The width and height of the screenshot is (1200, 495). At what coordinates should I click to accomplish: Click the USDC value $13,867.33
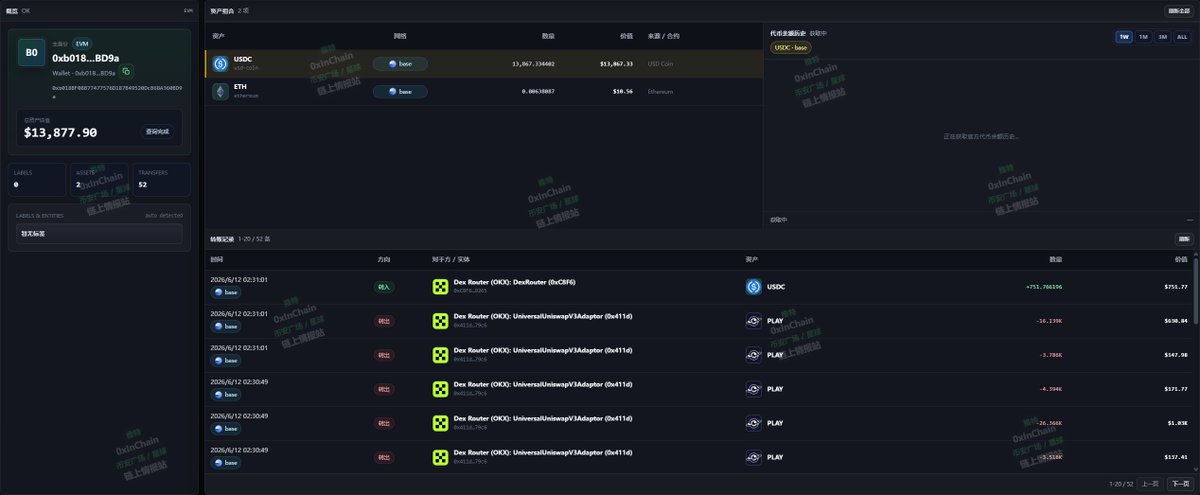[x=616, y=63]
